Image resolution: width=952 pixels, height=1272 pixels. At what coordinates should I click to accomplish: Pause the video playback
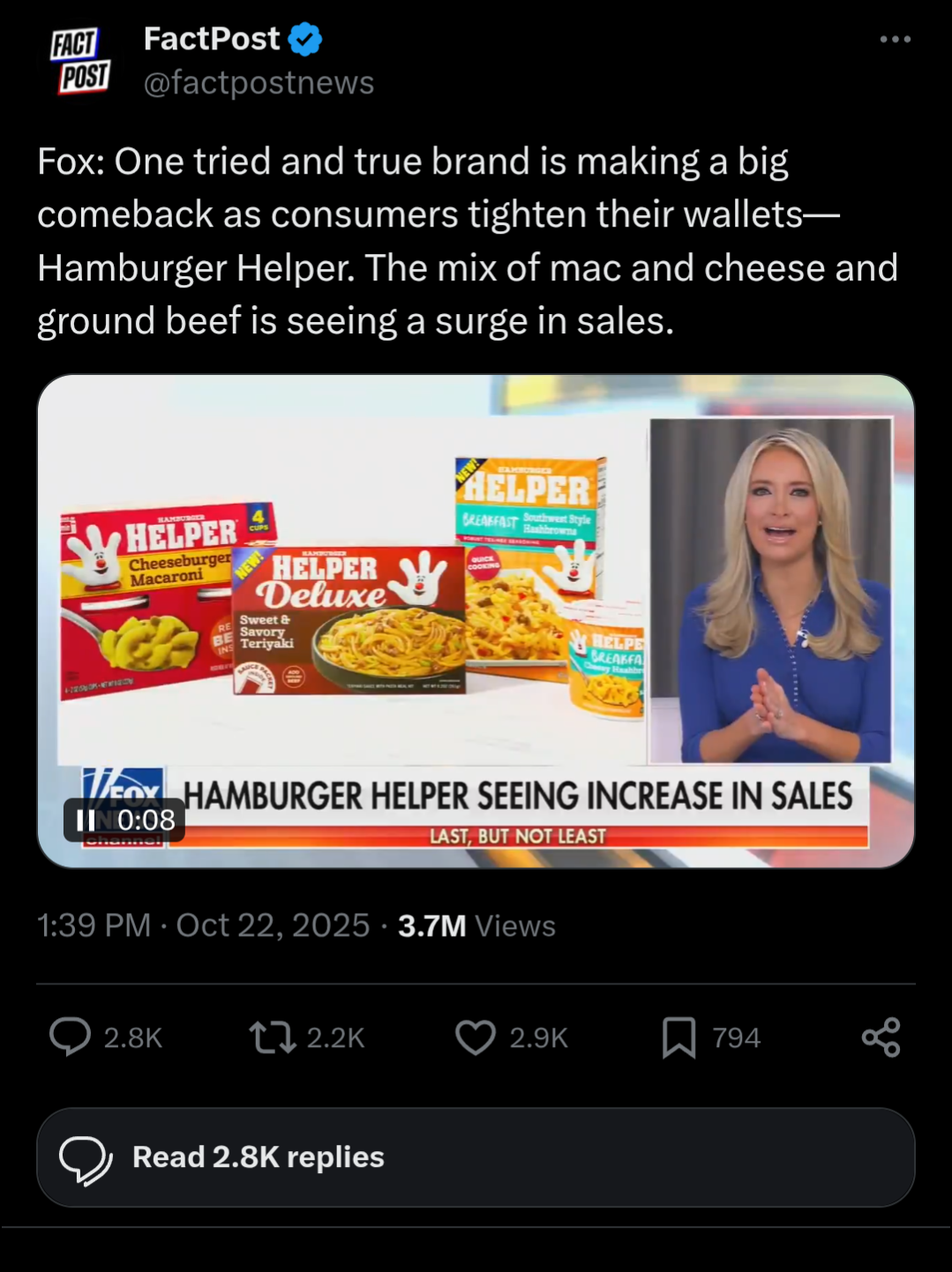[x=86, y=820]
